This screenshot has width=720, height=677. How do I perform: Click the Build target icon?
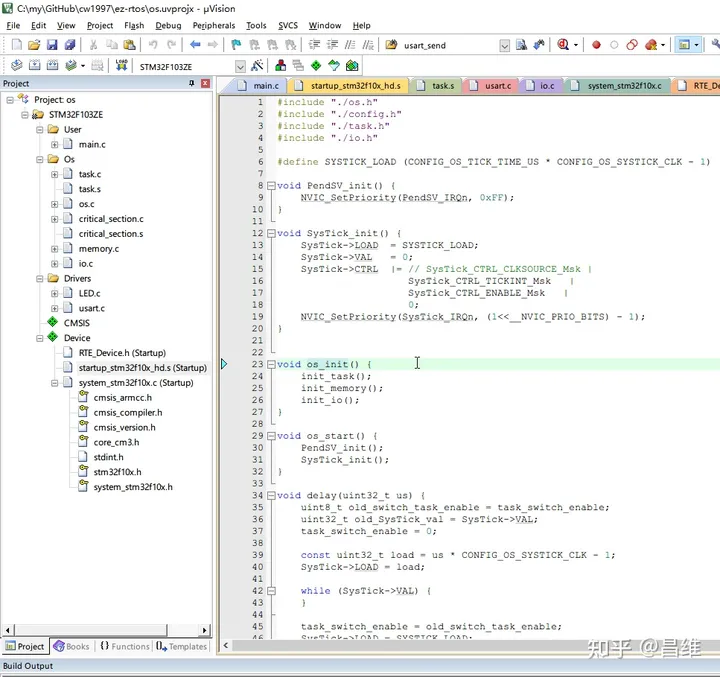[34, 66]
